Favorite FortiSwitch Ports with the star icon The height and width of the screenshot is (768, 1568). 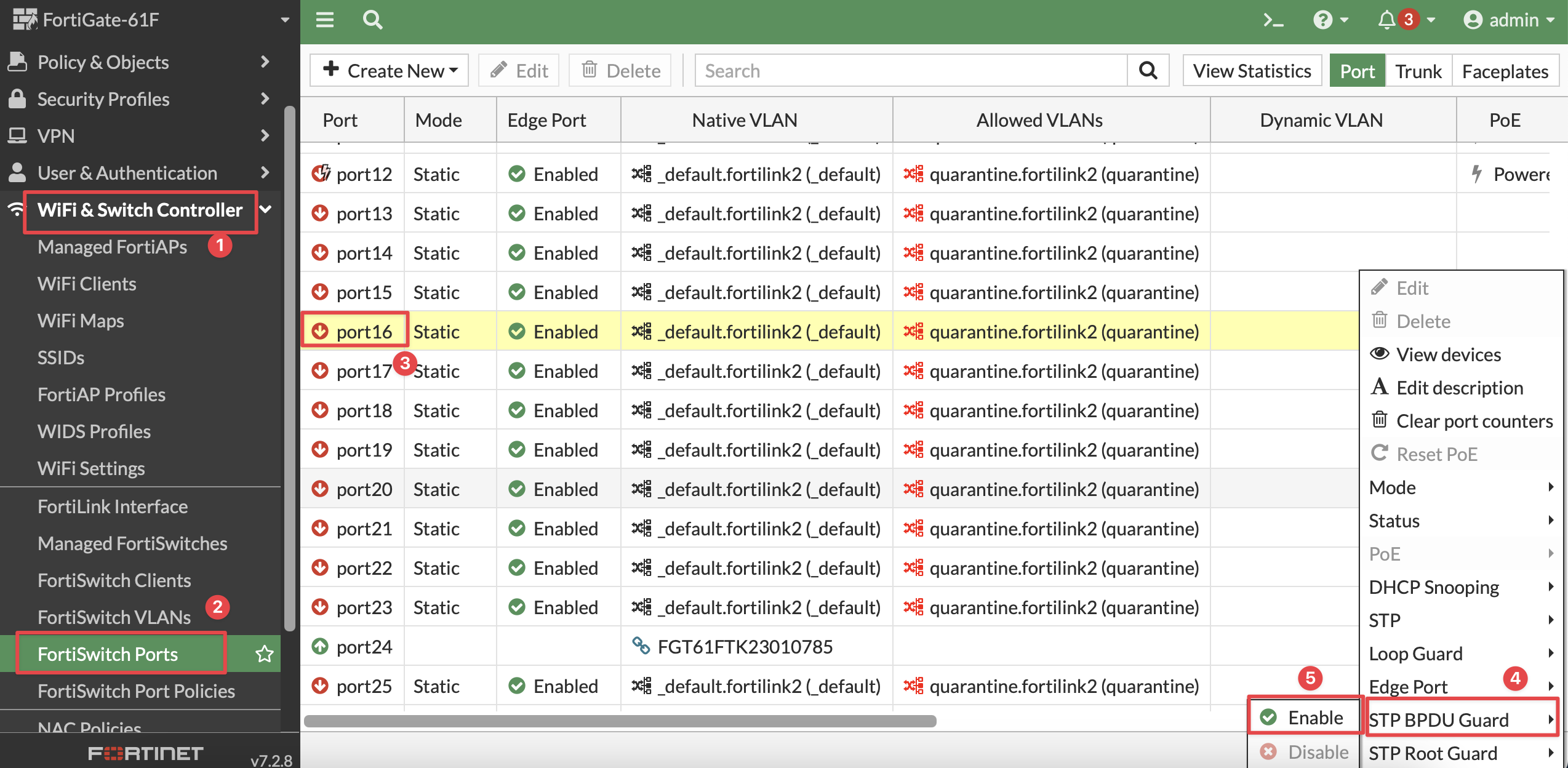click(x=265, y=654)
